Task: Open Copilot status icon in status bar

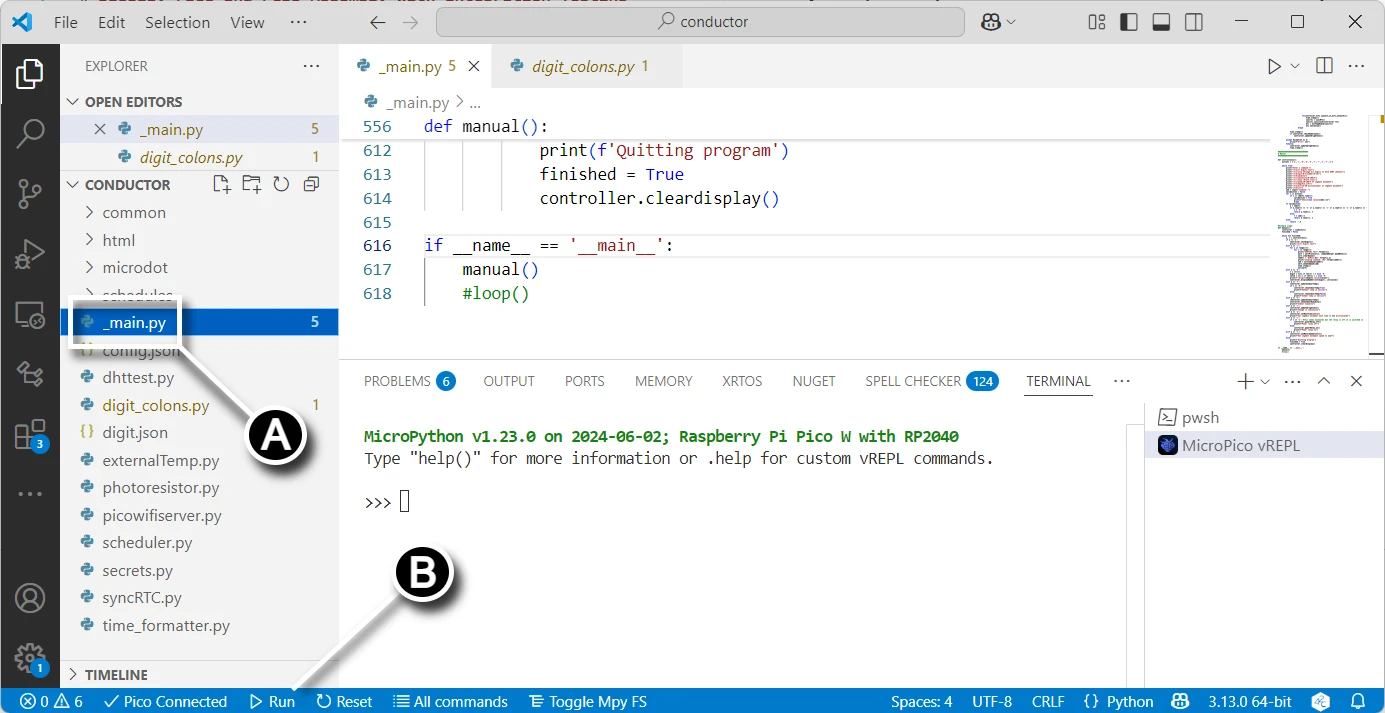Action: [x=1180, y=701]
